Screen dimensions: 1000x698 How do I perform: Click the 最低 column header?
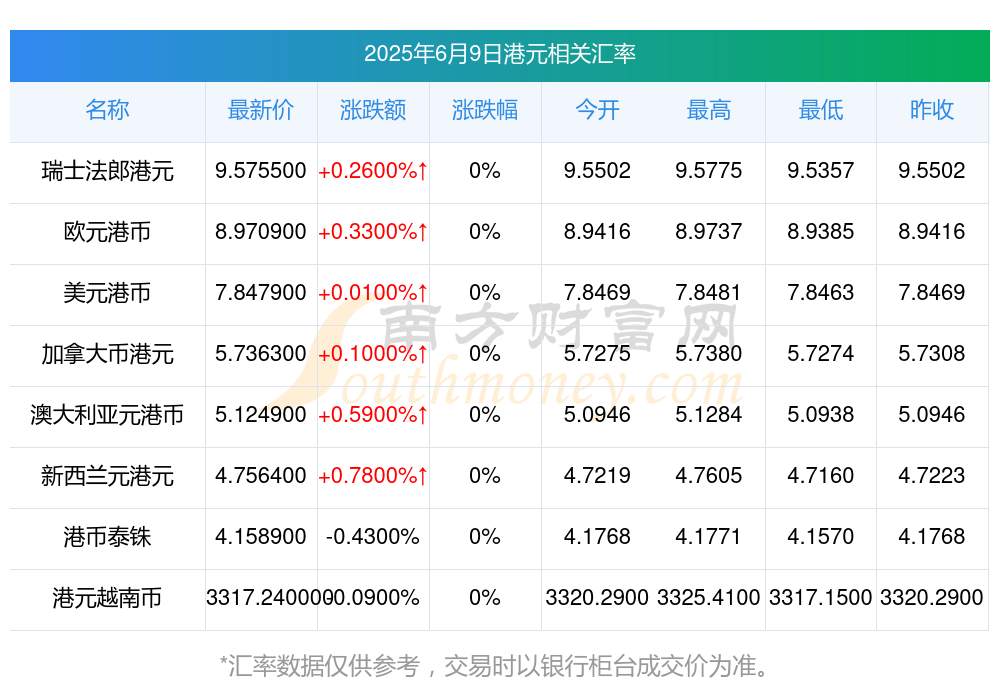(821, 110)
